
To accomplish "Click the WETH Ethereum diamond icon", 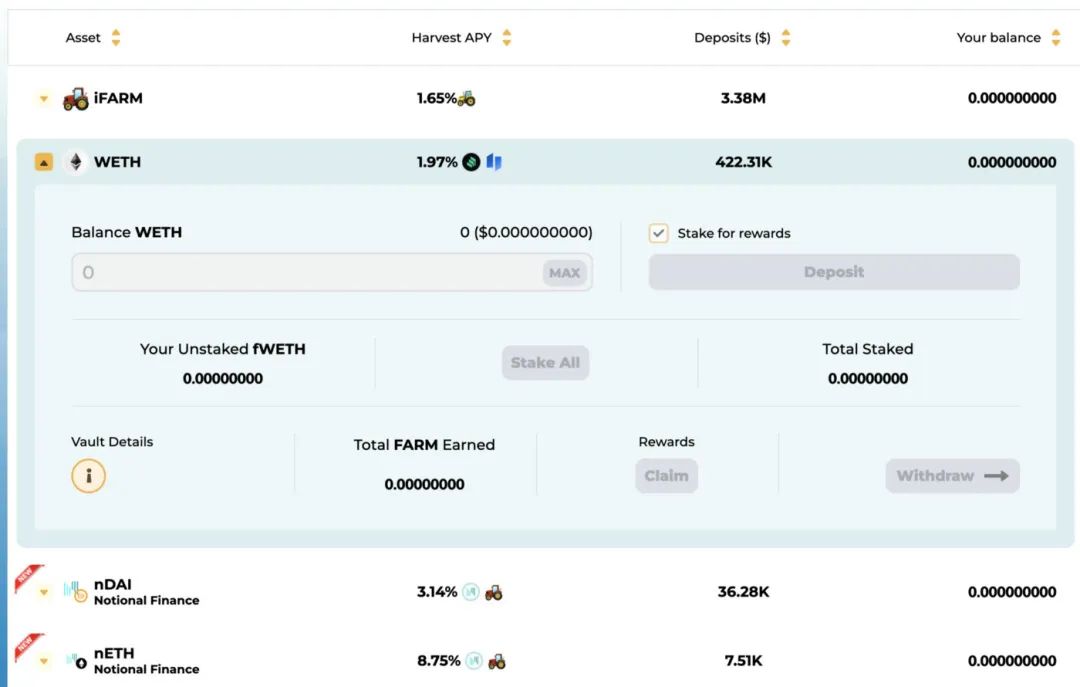I will pyautogui.click(x=76, y=162).
